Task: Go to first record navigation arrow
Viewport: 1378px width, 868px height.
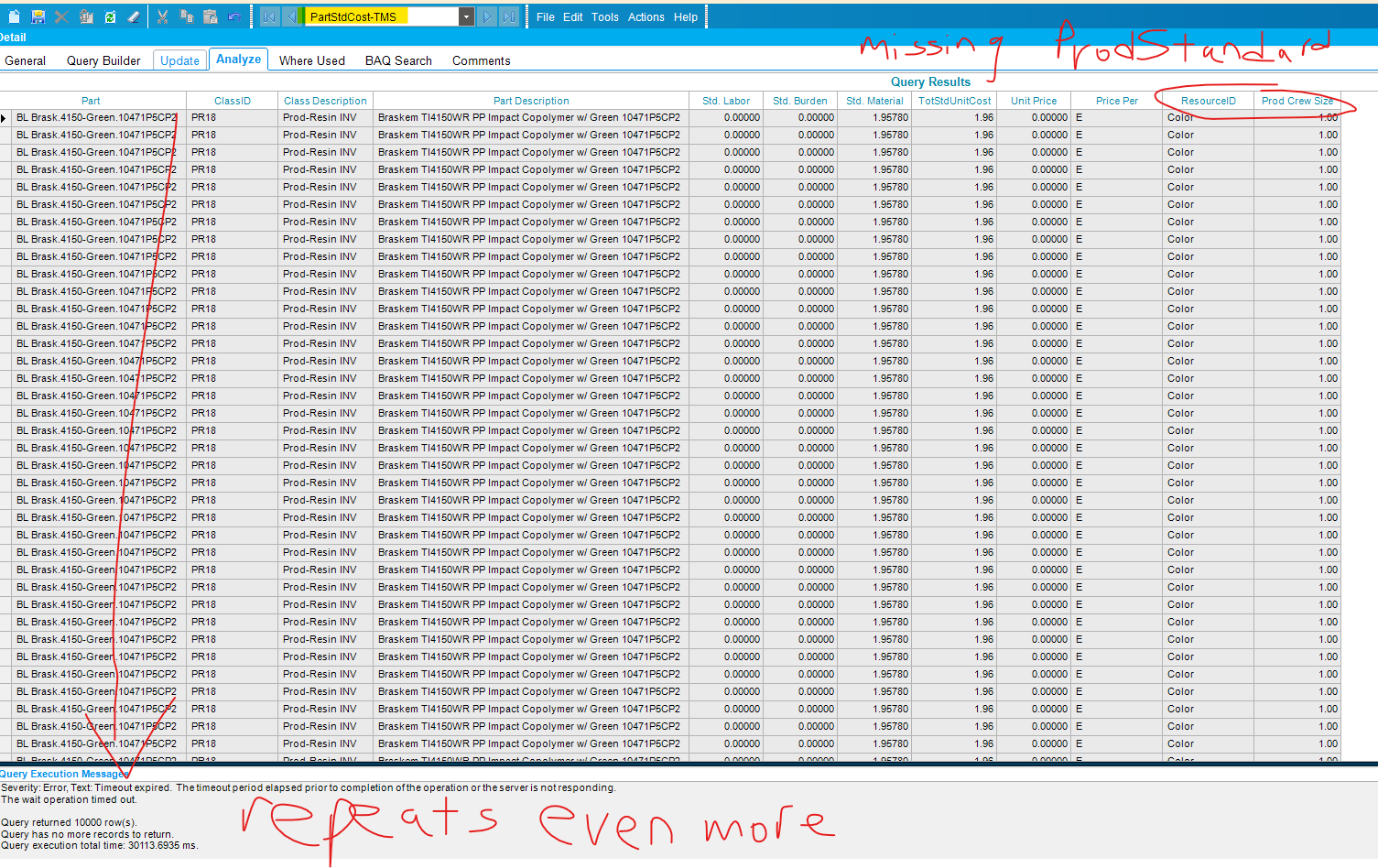Action: (x=269, y=16)
